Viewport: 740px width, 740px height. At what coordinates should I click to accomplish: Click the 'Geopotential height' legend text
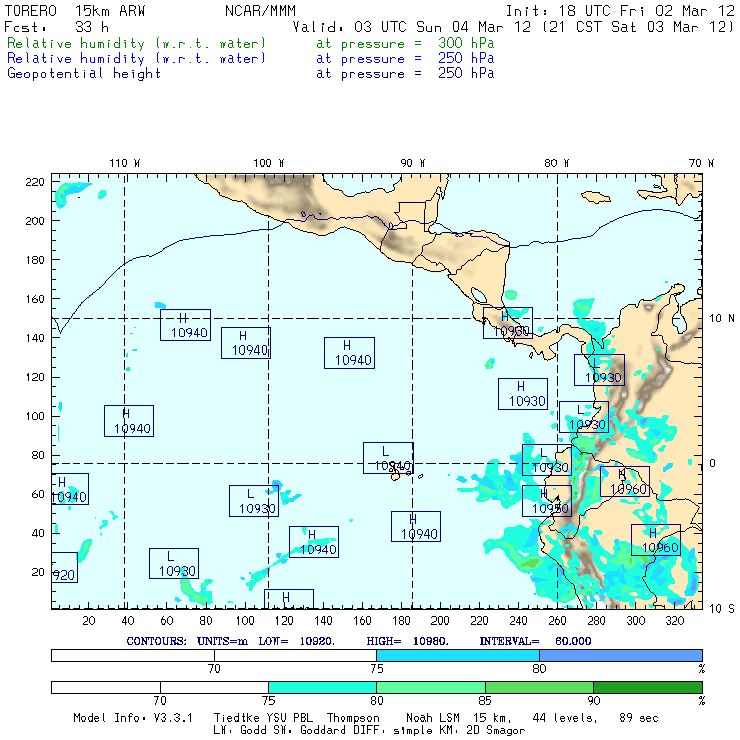(84, 74)
